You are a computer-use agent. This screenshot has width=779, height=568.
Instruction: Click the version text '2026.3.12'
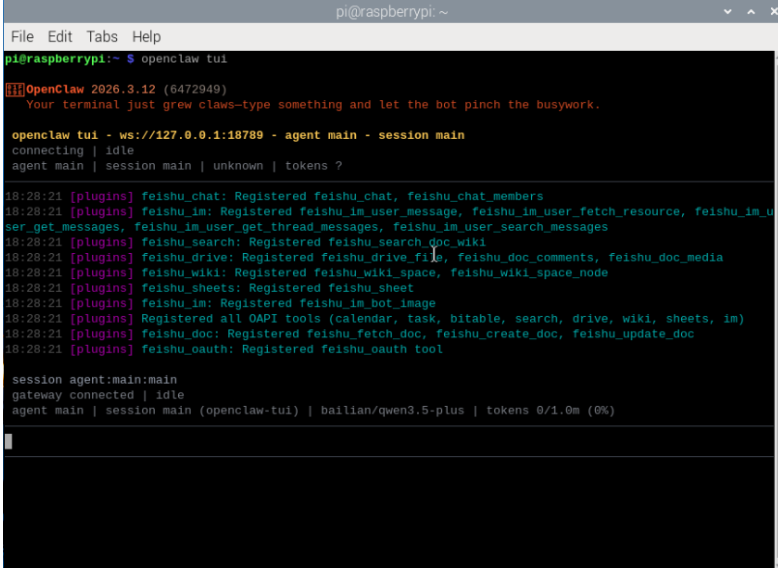(123, 89)
